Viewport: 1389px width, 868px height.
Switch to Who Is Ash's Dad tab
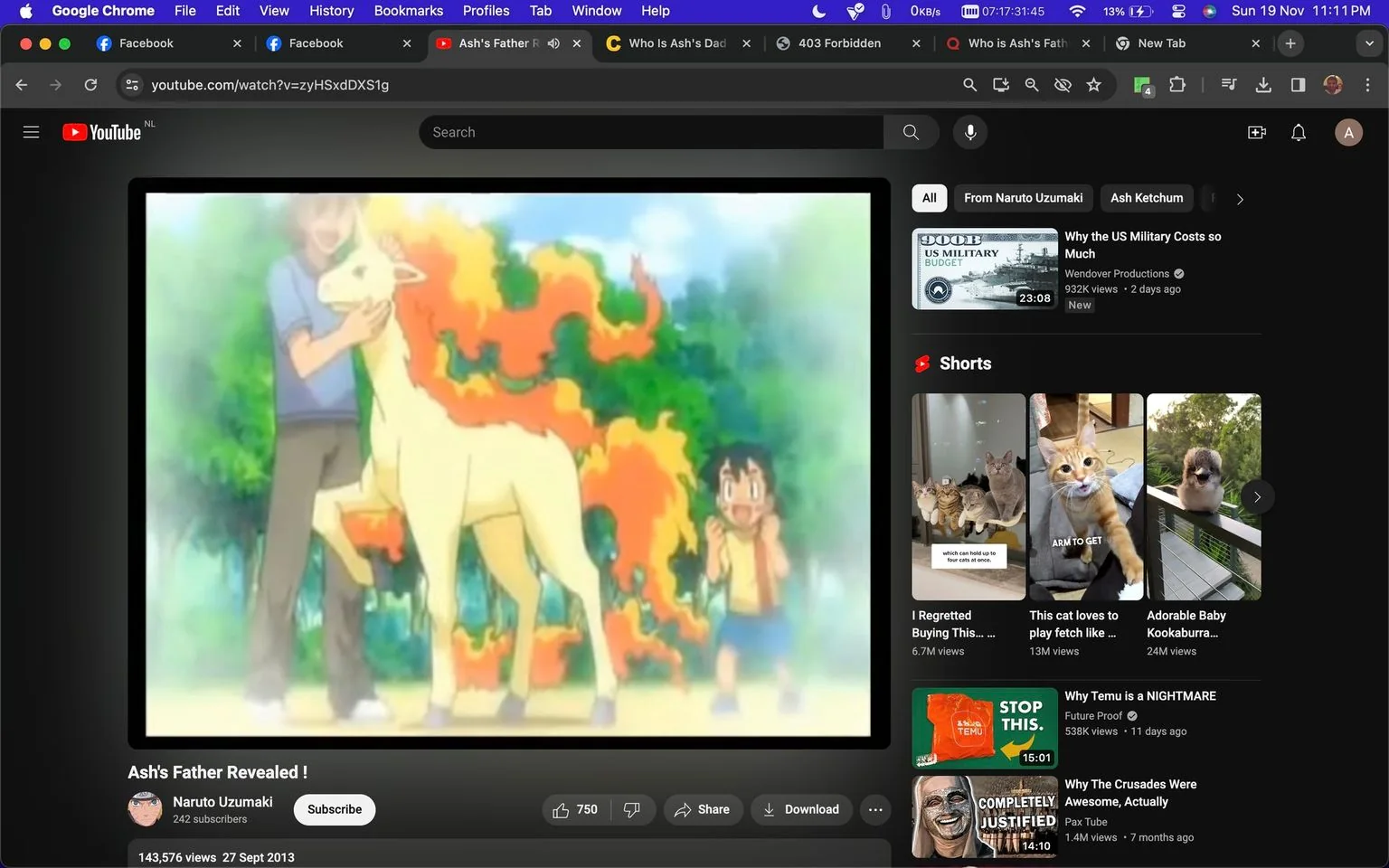[679, 43]
